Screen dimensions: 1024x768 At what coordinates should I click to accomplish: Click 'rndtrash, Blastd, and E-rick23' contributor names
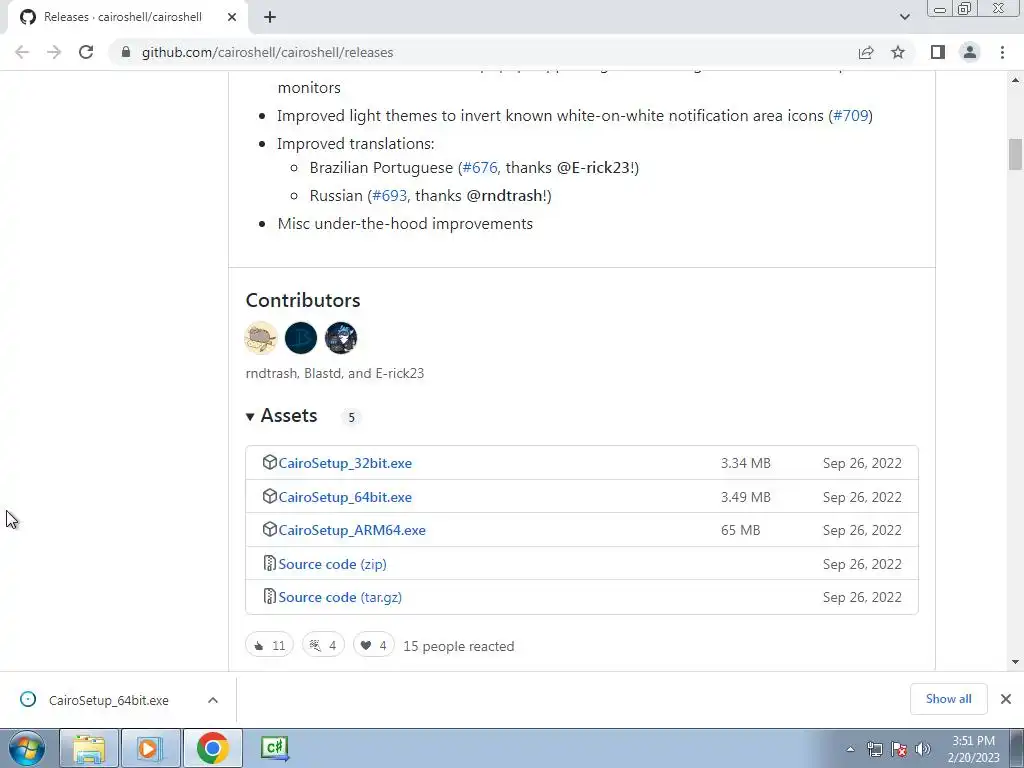tap(335, 374)
